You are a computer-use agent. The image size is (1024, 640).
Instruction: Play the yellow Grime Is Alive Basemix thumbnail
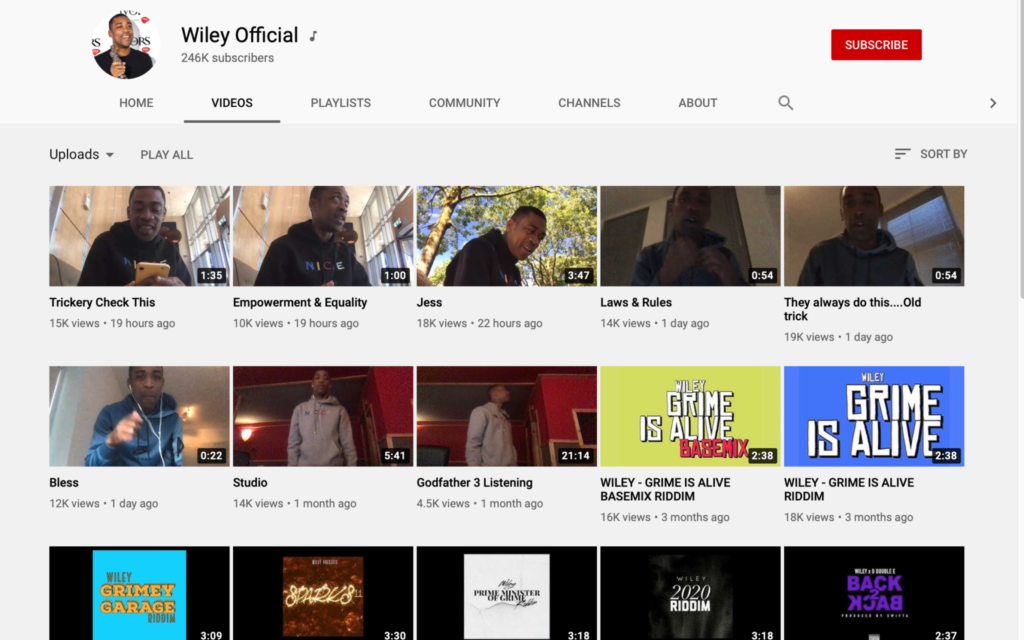(x=690, y=416)
